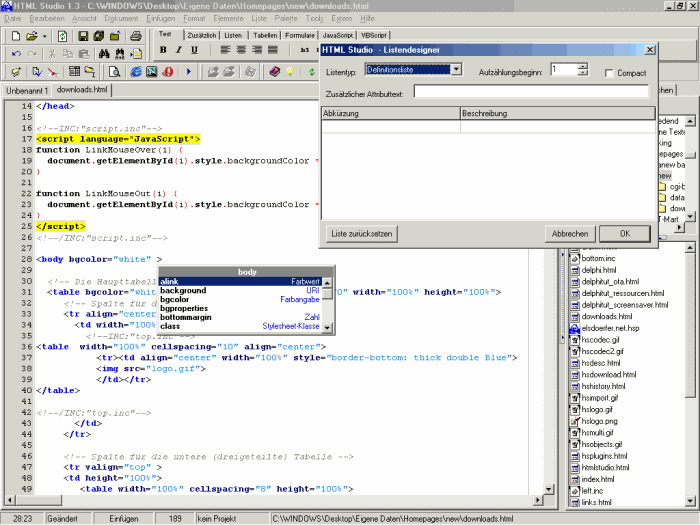Screen dimensions: 700x525
Task: Open the help book icon
Action: point(274,71)
